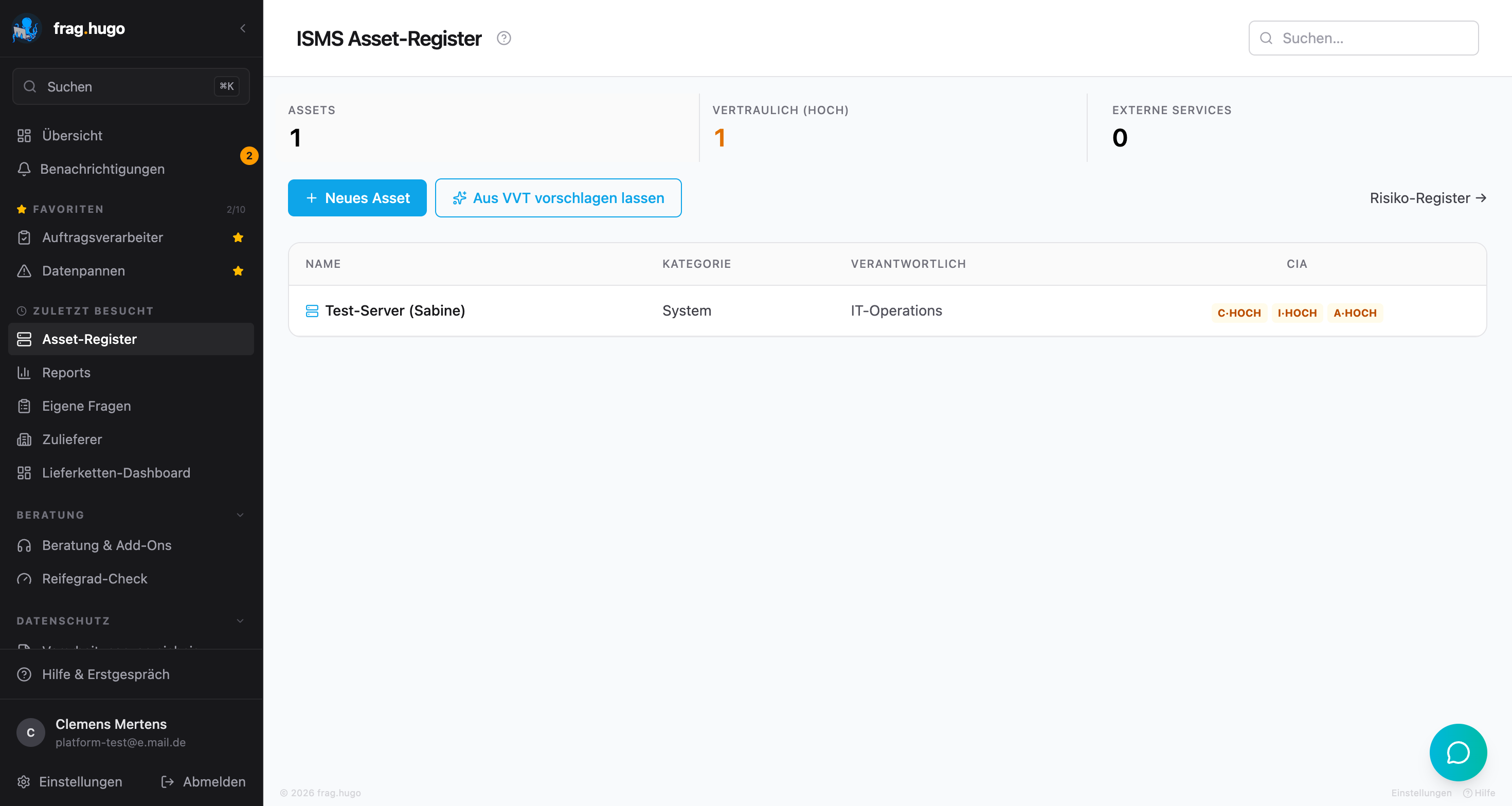Viewport: 1512px width, 806px height.
Task: Open Benachrichtigungen in the sidebar
Action: coord(131,169)
